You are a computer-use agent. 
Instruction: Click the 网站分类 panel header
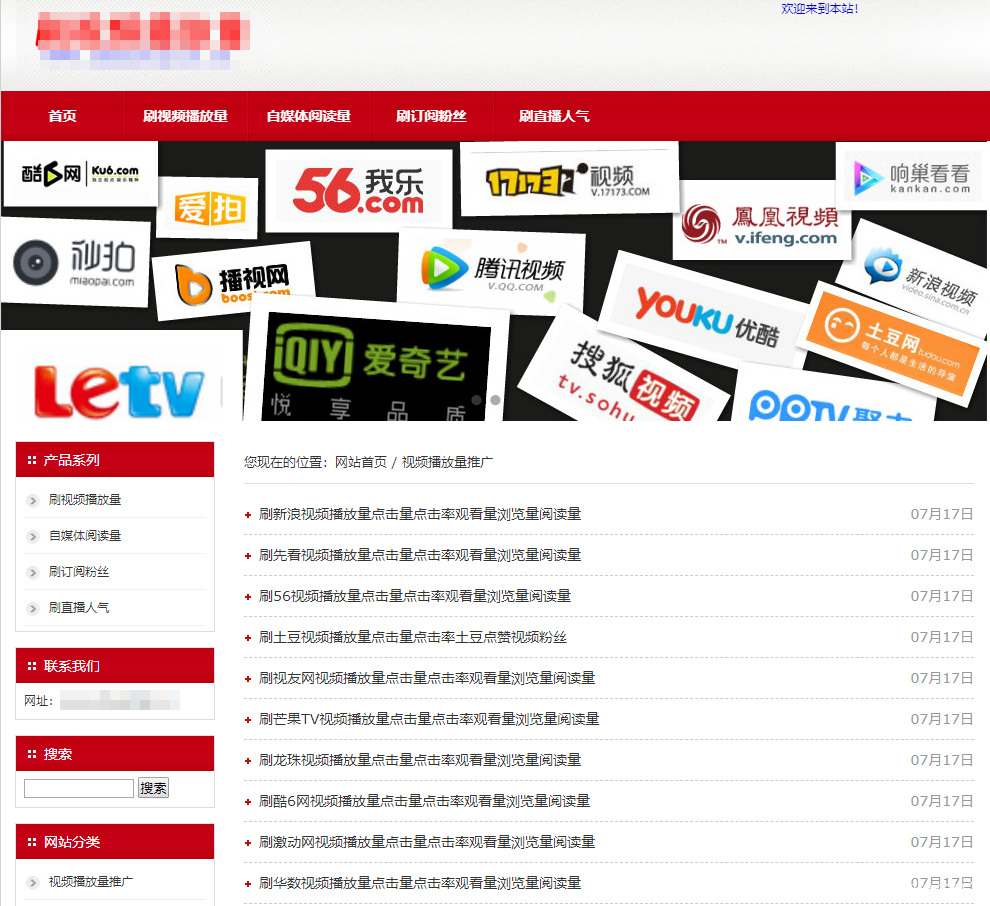[115, 842]
